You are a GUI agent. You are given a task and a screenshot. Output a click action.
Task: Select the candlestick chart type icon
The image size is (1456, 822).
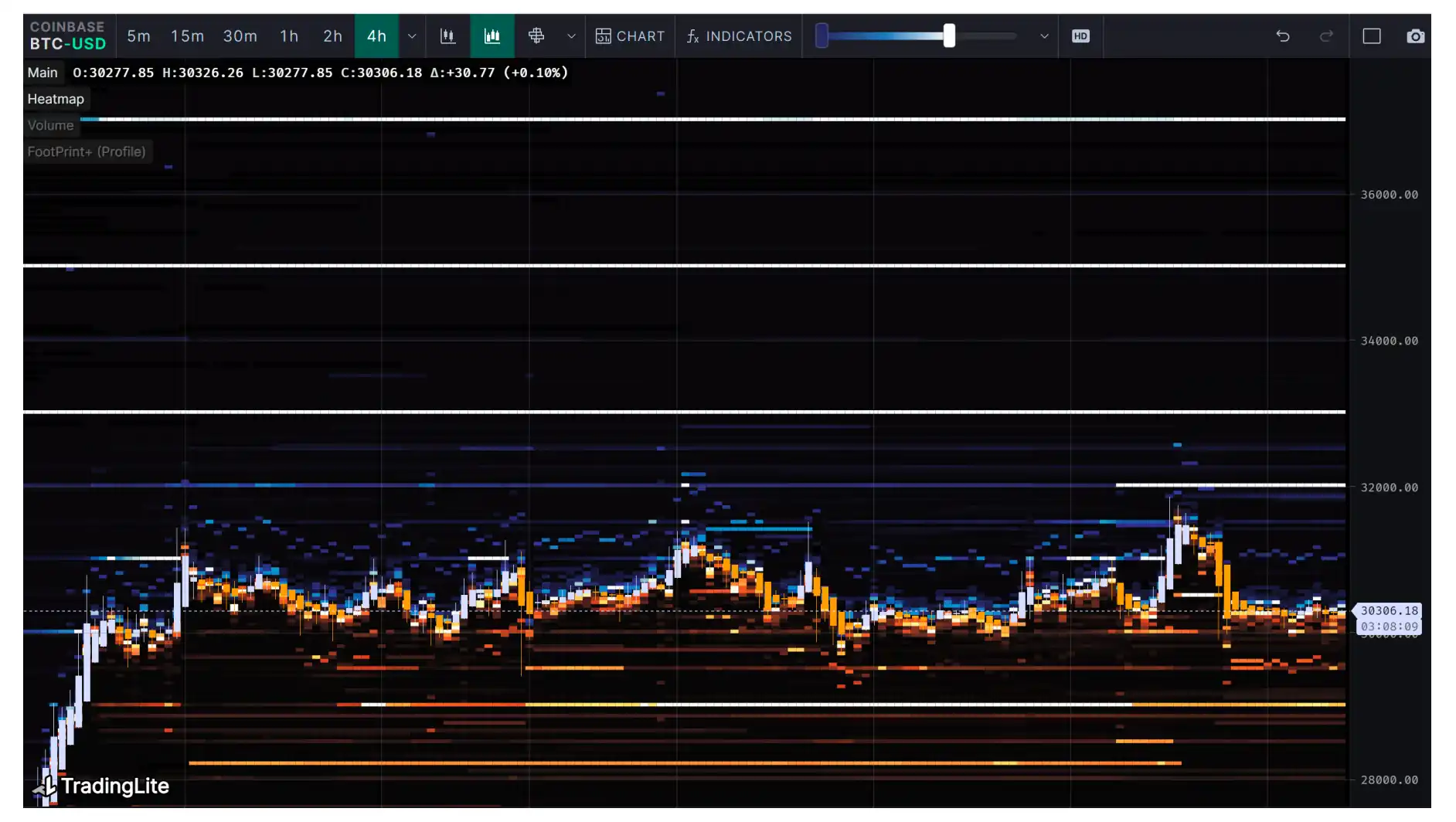click(x=448, y=36)
